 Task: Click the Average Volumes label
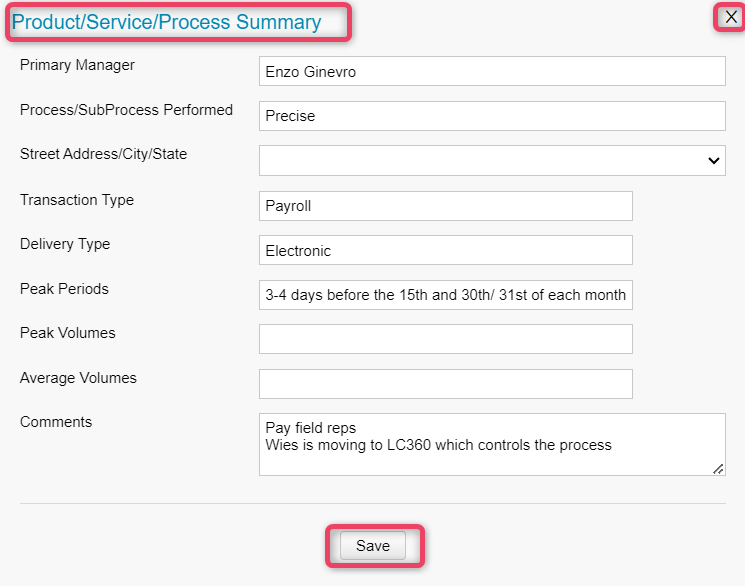point(78,378)
